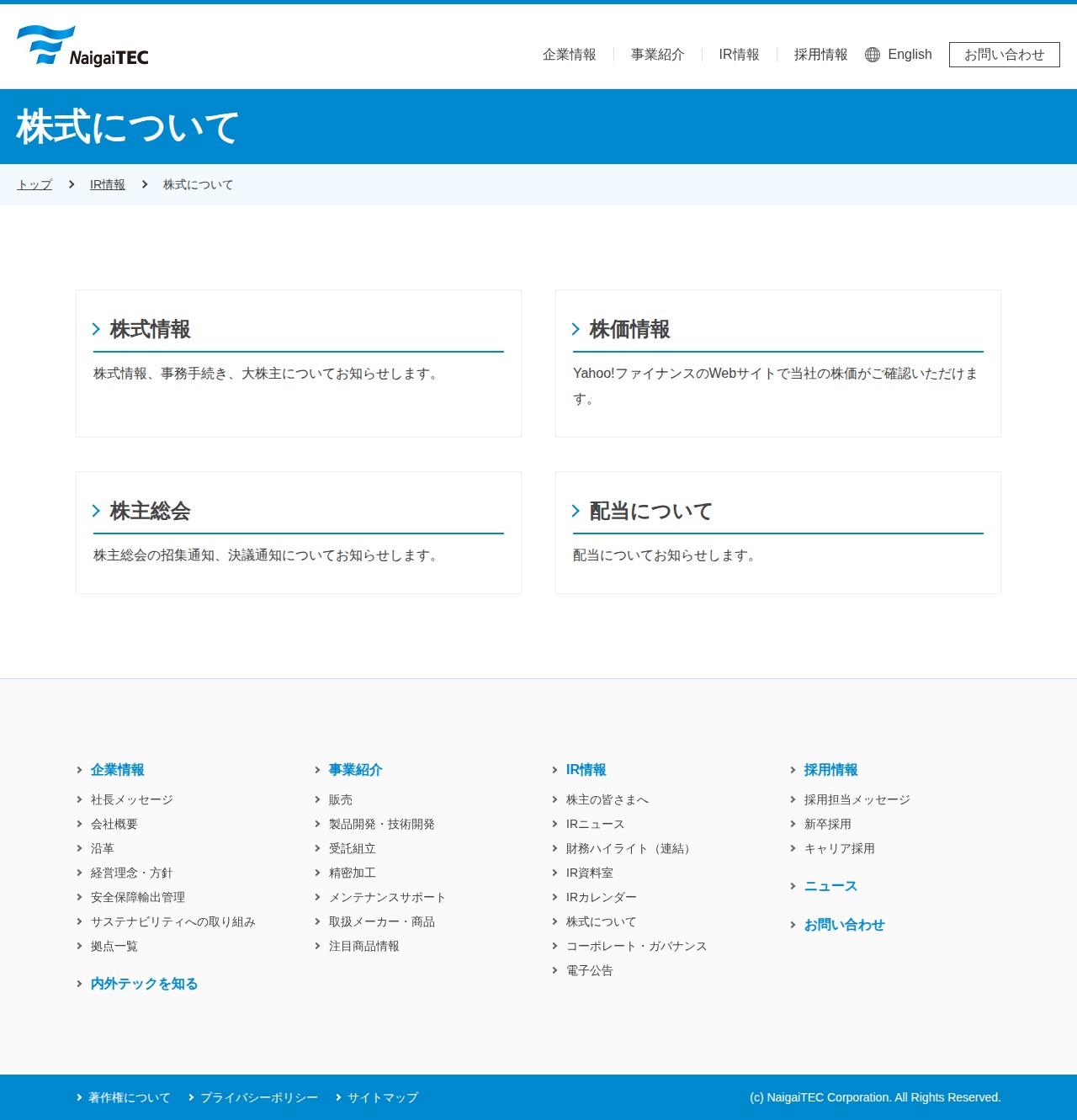The image size is (1077, 1120).
Task: Open コーポレート・ガバナンス in the footer
Action: click(637, 946)
